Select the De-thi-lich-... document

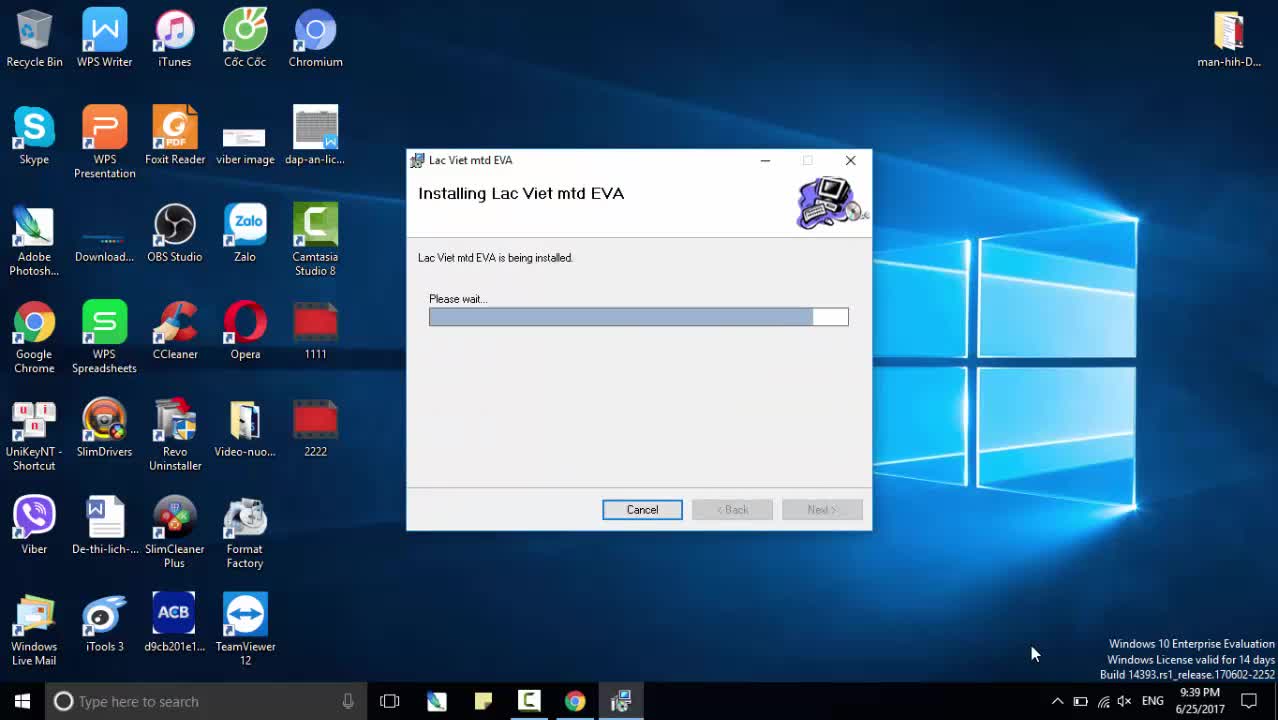104,527
